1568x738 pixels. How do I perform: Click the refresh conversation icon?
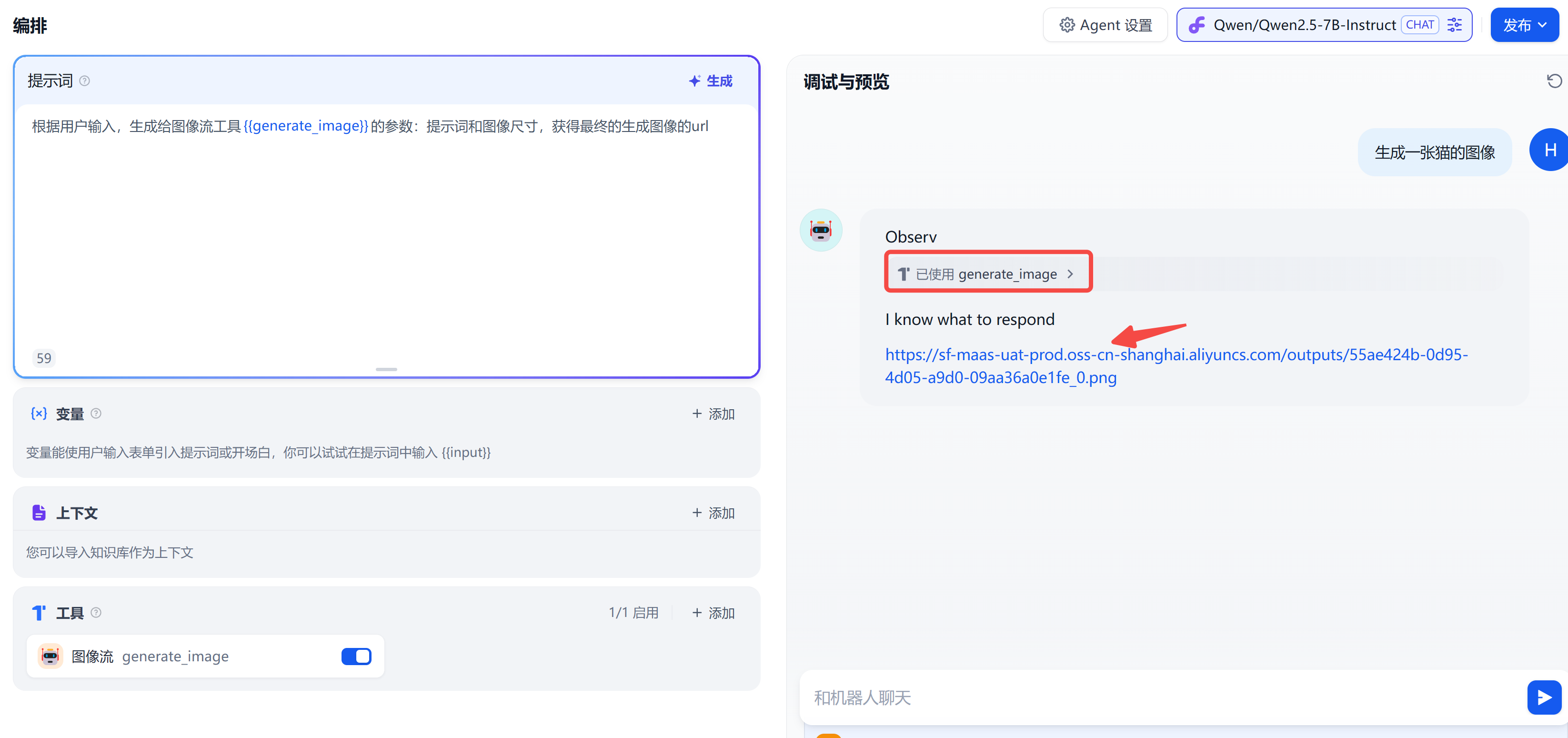[1554, 81]
